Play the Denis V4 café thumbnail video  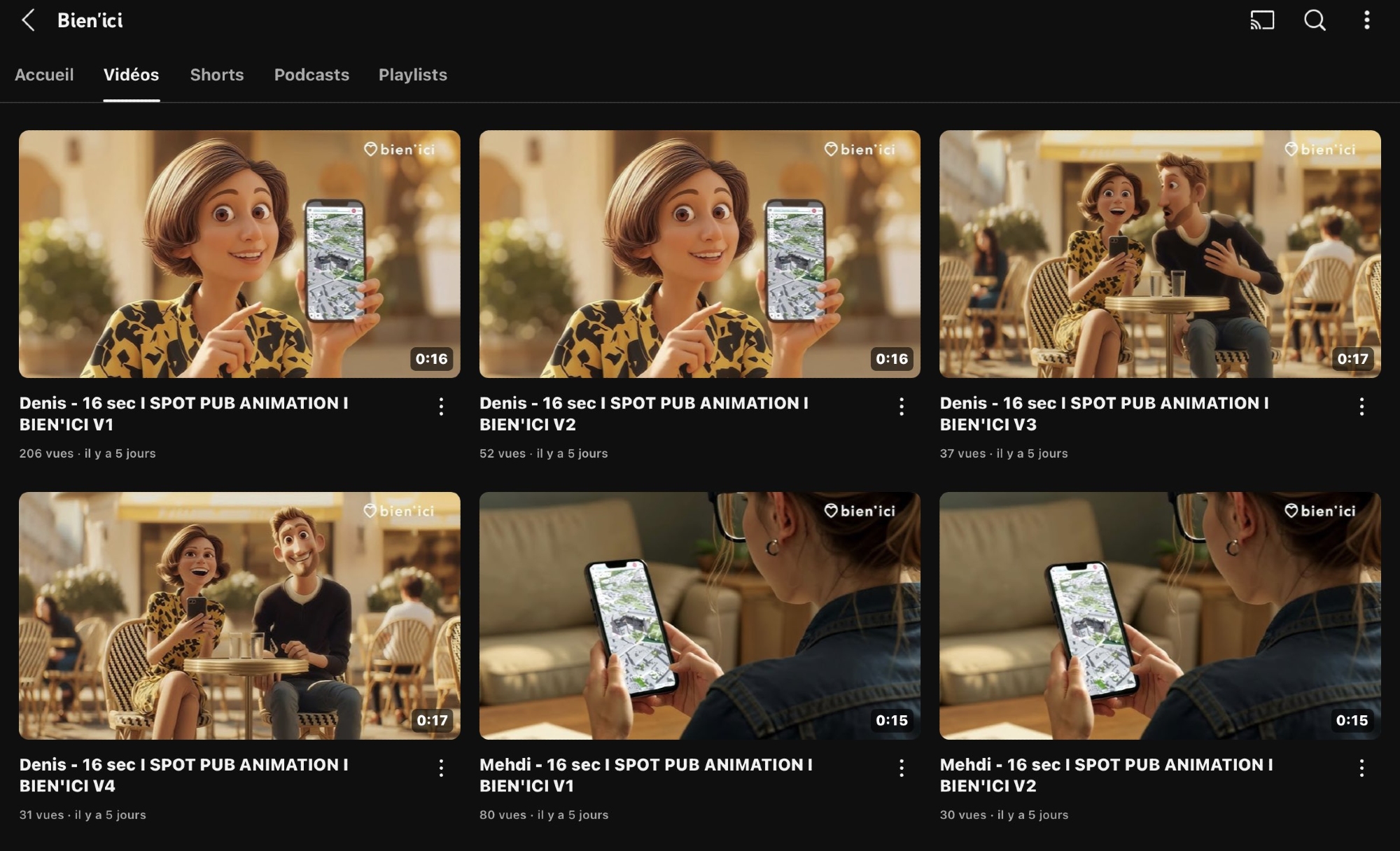(239, 616)
